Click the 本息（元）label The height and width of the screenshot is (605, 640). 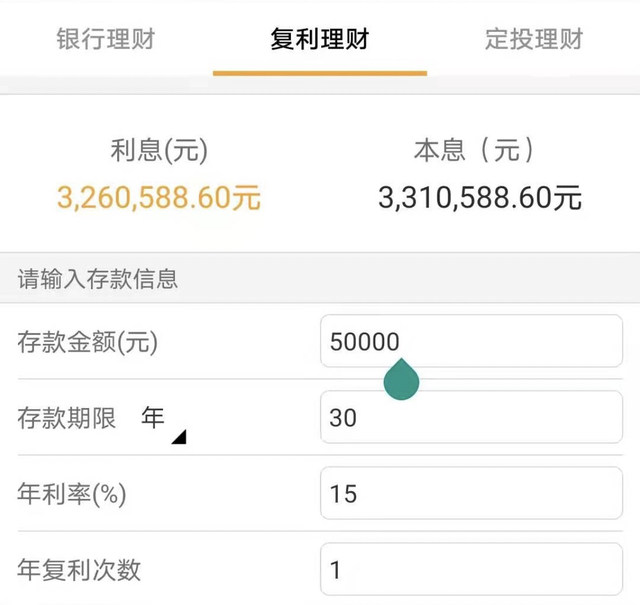(474, 150)
